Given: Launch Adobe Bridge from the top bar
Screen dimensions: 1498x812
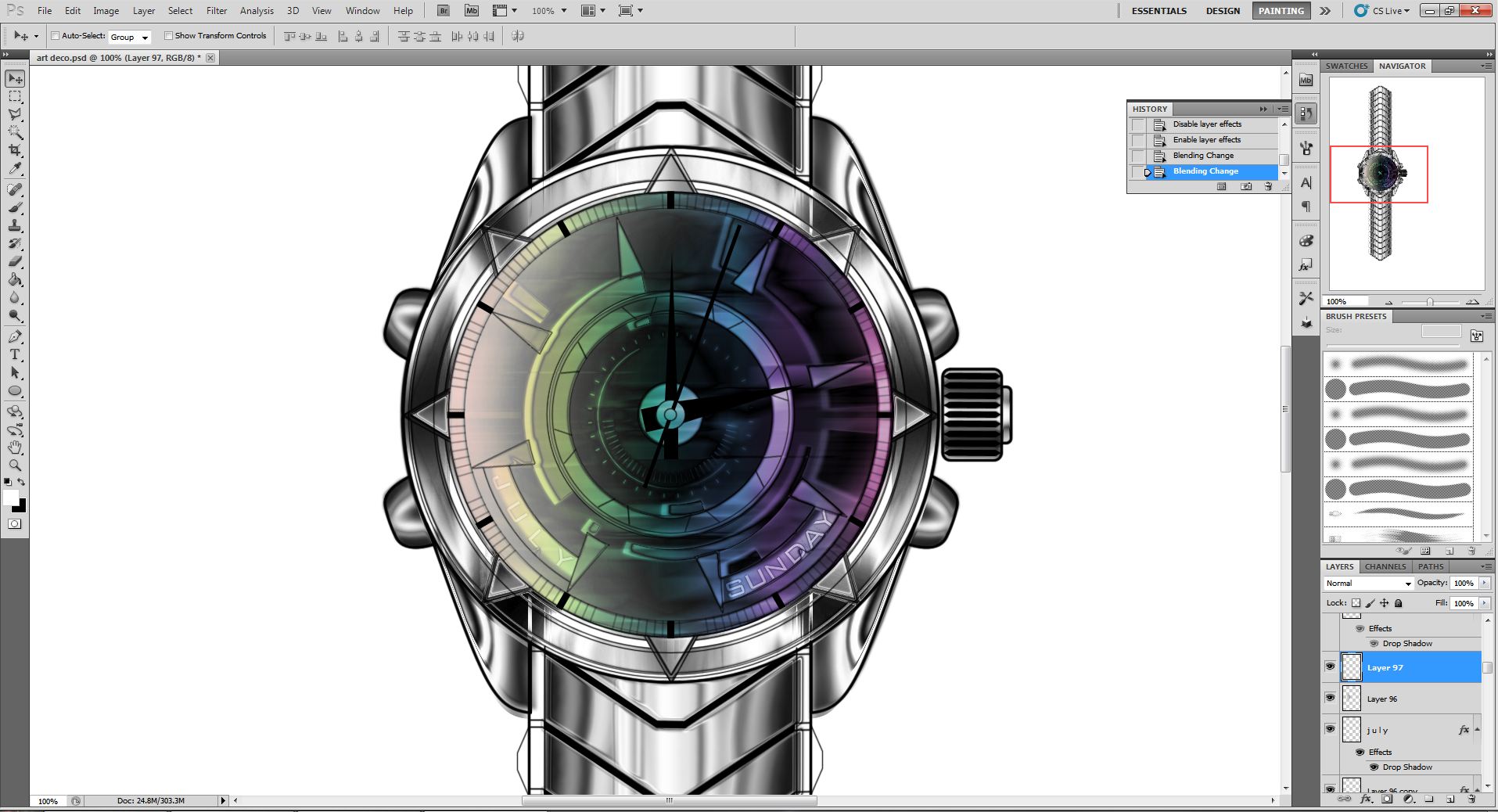Looking at the screenshot, I should (x=444, y=11).
